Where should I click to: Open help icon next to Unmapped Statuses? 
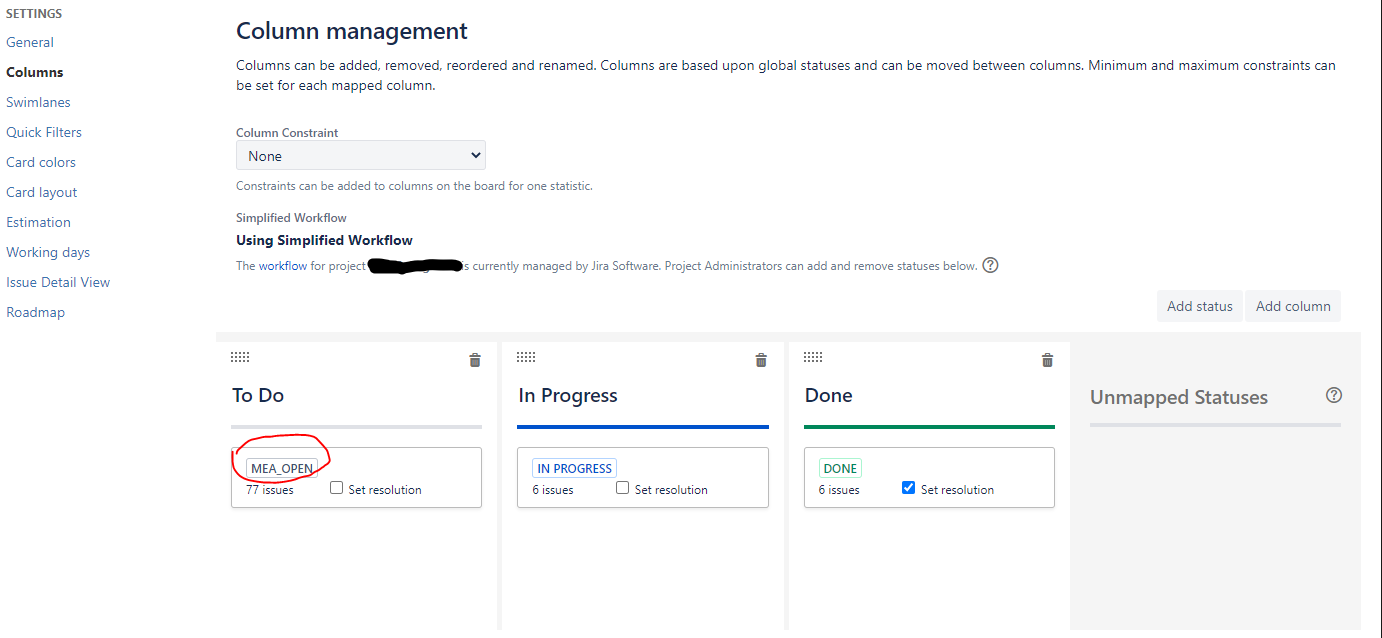click(1333, 395)
